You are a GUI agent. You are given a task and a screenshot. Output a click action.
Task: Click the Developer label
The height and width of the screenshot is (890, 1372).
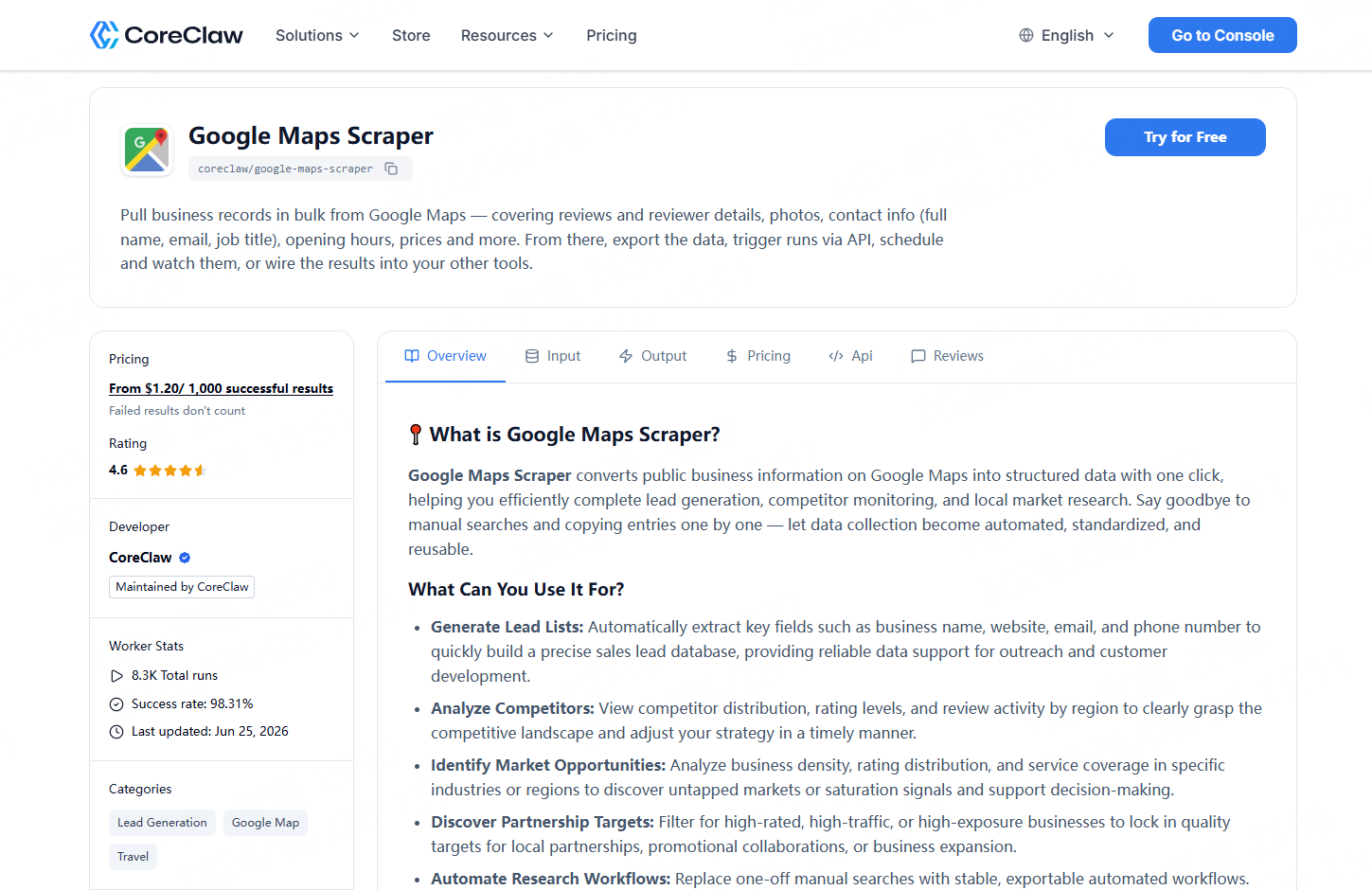tap(139, 527)
